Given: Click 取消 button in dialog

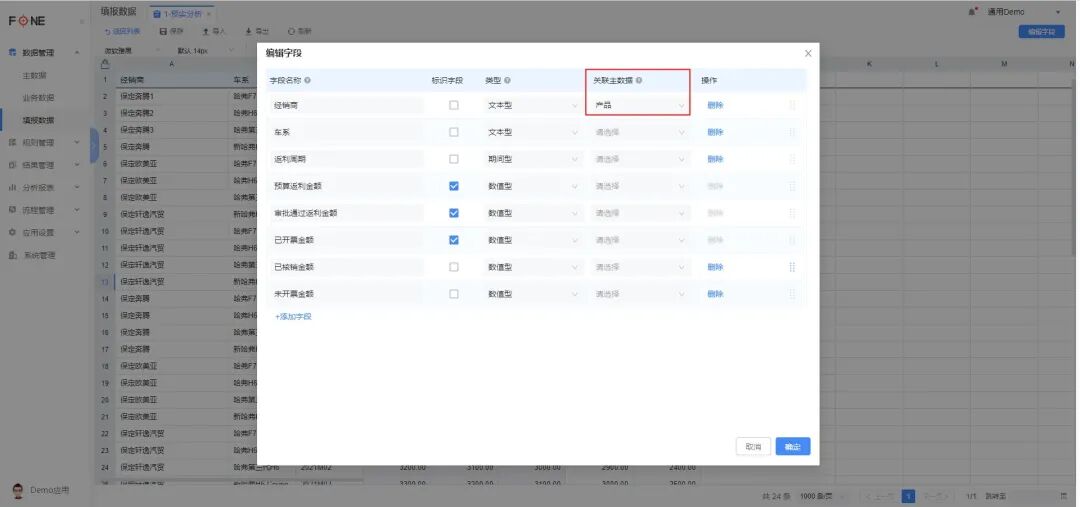Looking at the screenshot, I should [x=753, y=446].
